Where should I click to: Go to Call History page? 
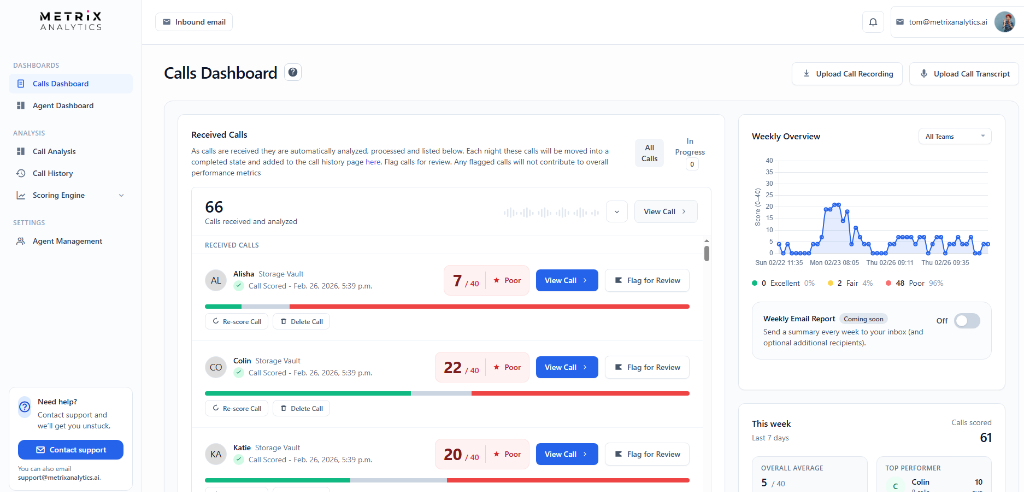click(x=71, y=173)
